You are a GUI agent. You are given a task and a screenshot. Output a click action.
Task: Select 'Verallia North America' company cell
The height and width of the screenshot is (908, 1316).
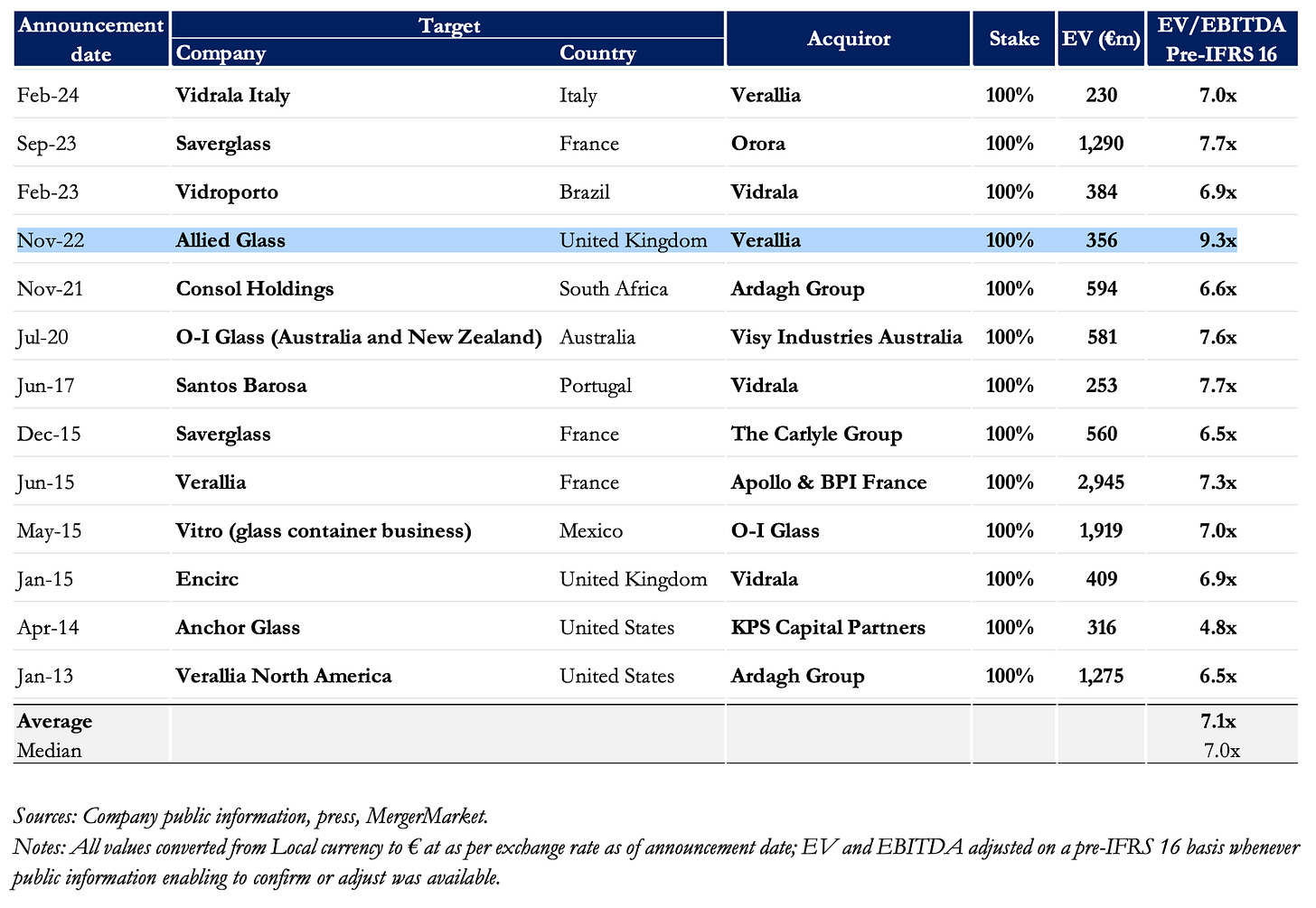(284, 676)
